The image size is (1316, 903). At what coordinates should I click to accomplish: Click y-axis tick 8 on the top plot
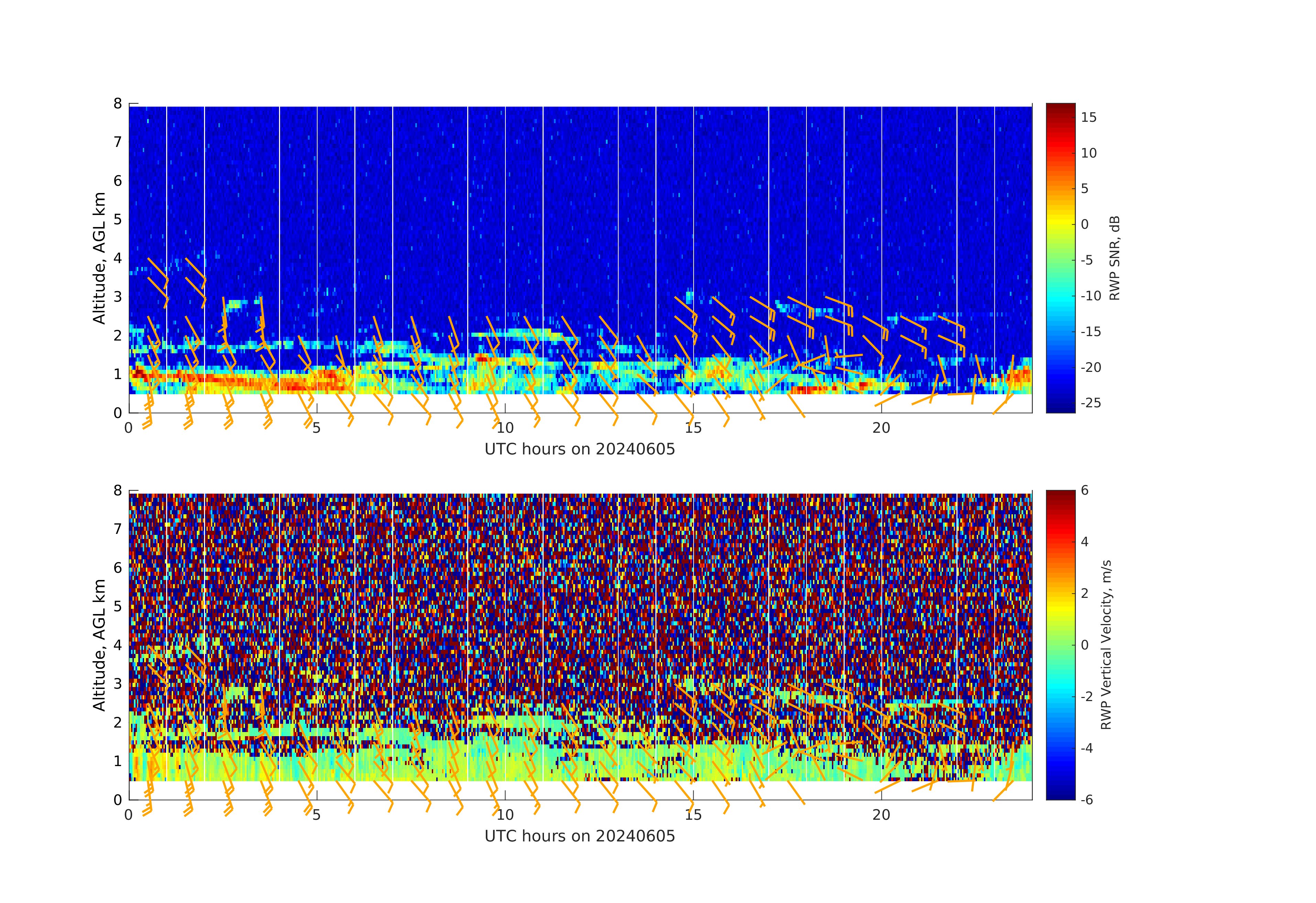117,104
